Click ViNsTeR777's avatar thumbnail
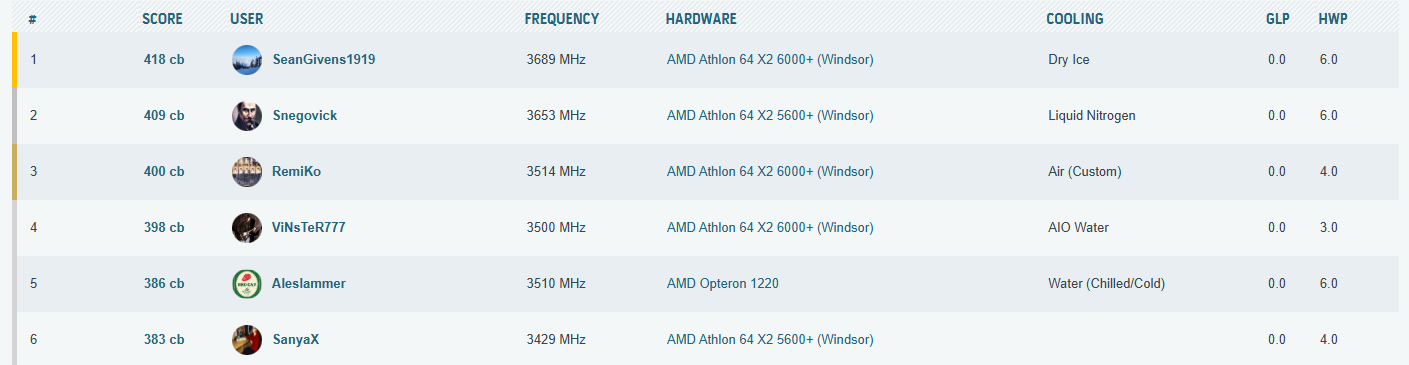The image size is (1409, 365). [x=247, y=228]
